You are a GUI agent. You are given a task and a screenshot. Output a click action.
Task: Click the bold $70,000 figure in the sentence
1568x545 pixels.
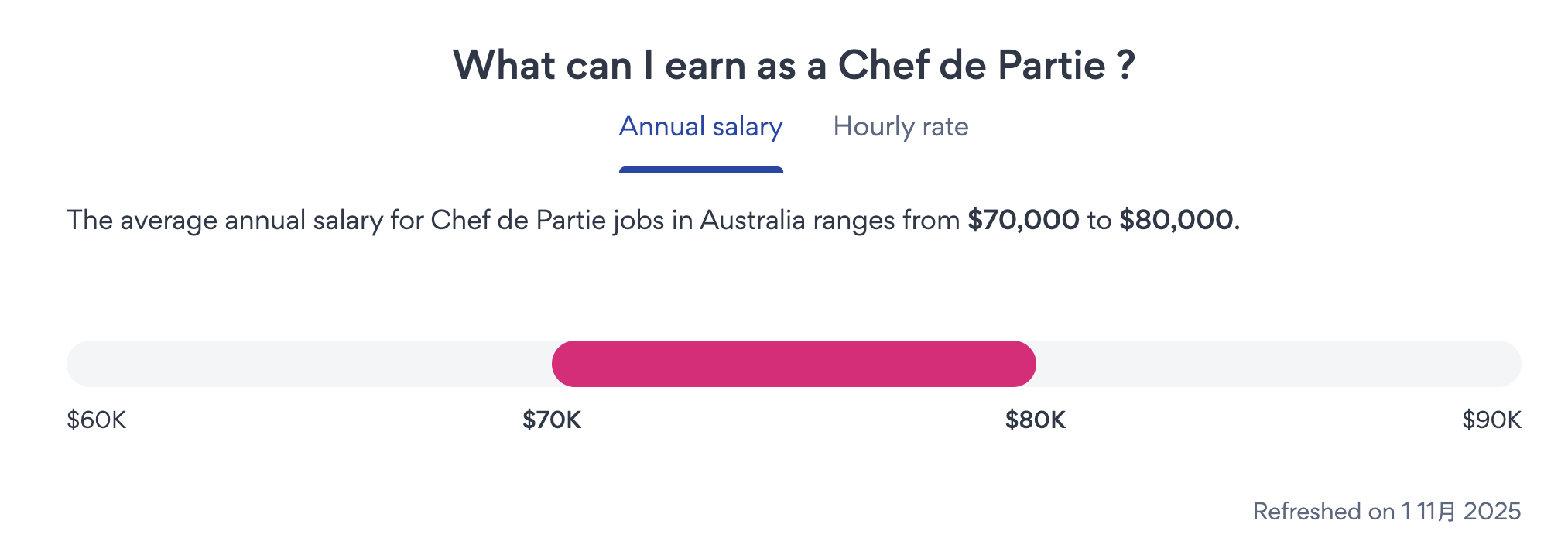1023,221
